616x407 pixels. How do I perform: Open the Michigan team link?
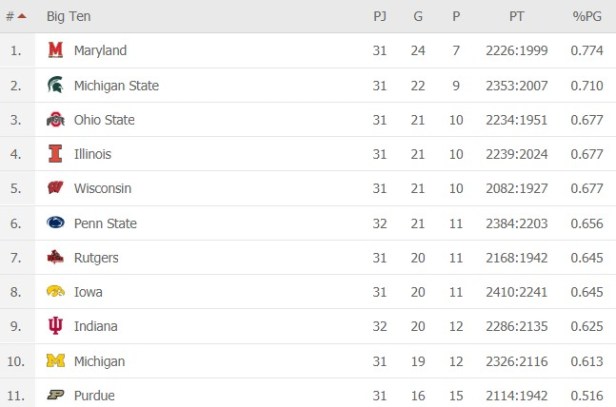pyautogui.click(x=100, y=361)
